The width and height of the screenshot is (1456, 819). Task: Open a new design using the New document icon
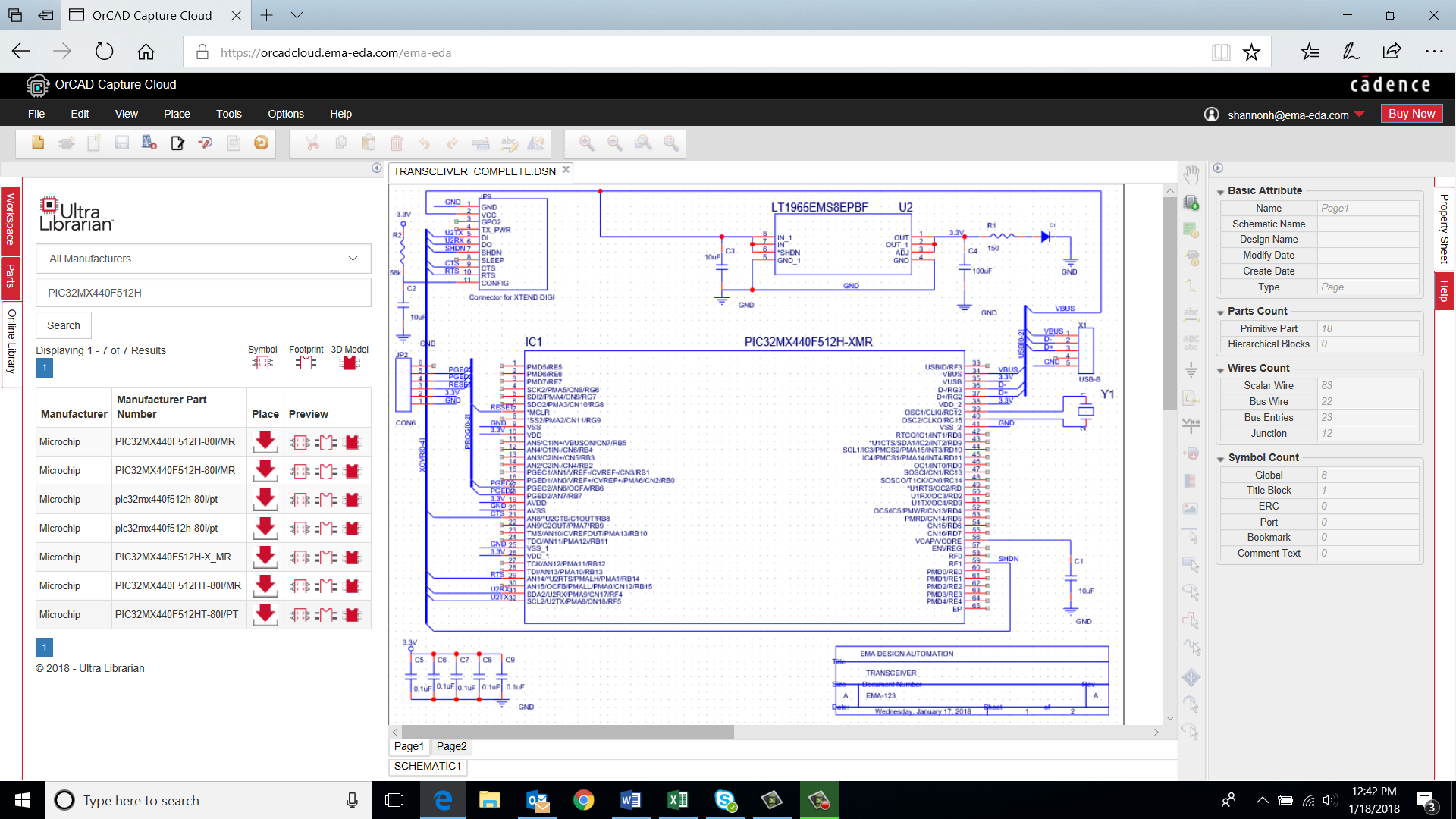click(x=38, y=143)
